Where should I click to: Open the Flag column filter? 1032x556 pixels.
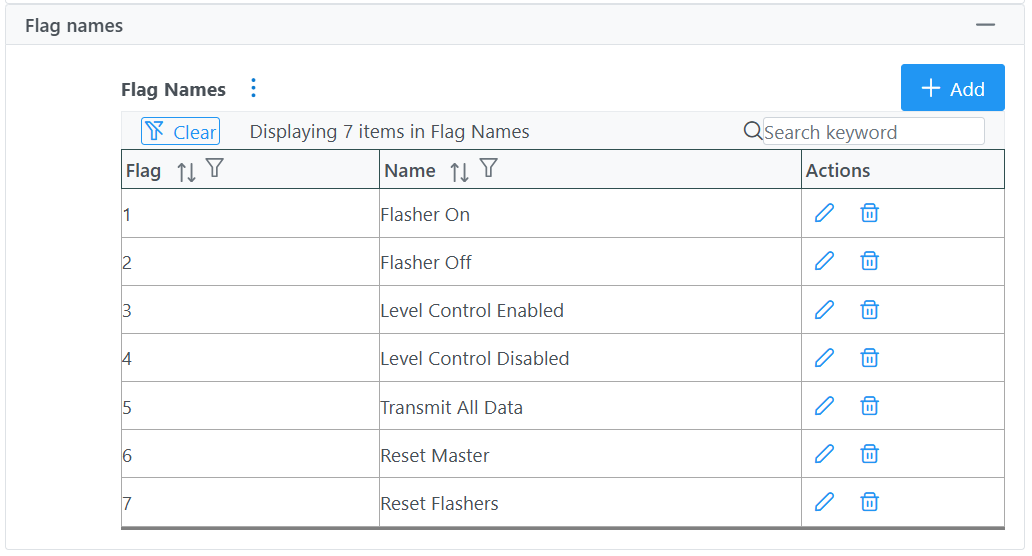215,168
